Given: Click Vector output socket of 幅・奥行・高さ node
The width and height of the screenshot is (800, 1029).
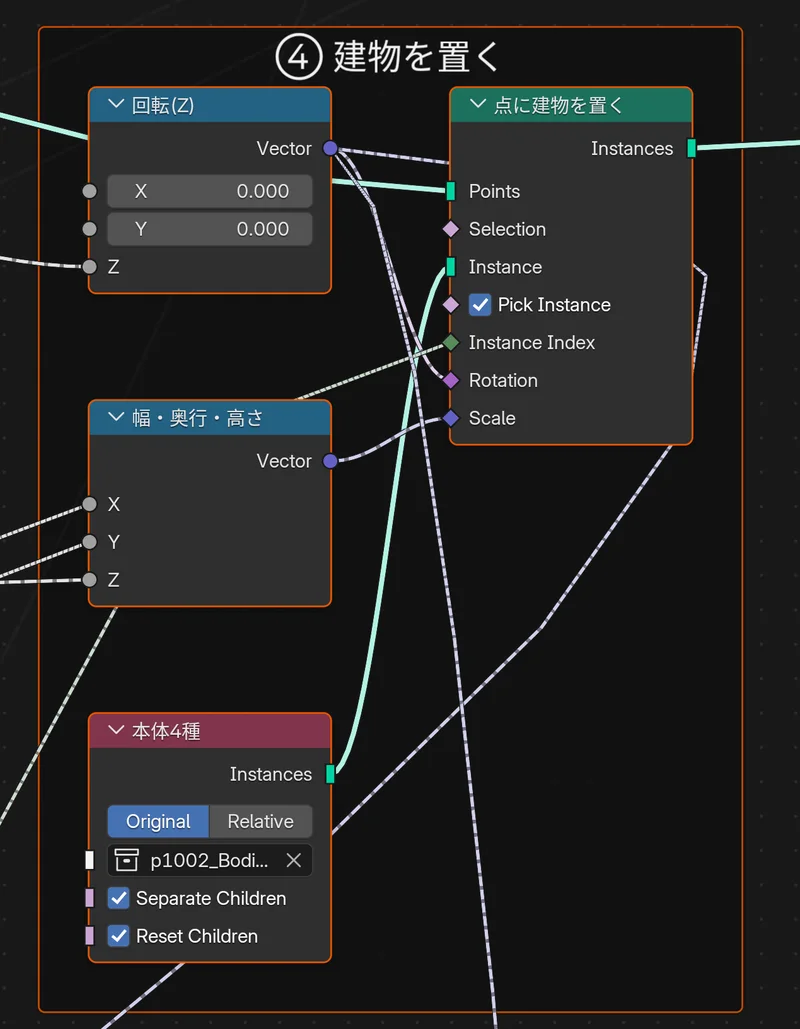Looking at the screenshot, I should coord(330,461).
